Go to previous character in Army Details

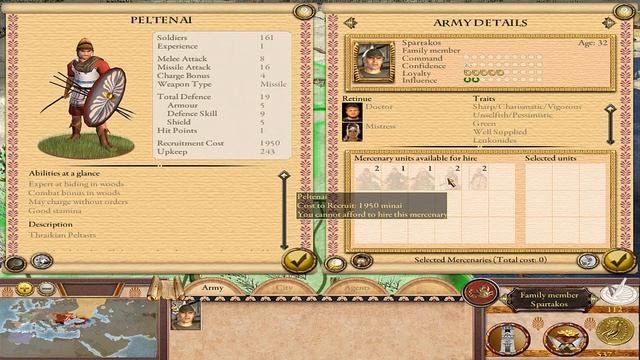point(351,23)
